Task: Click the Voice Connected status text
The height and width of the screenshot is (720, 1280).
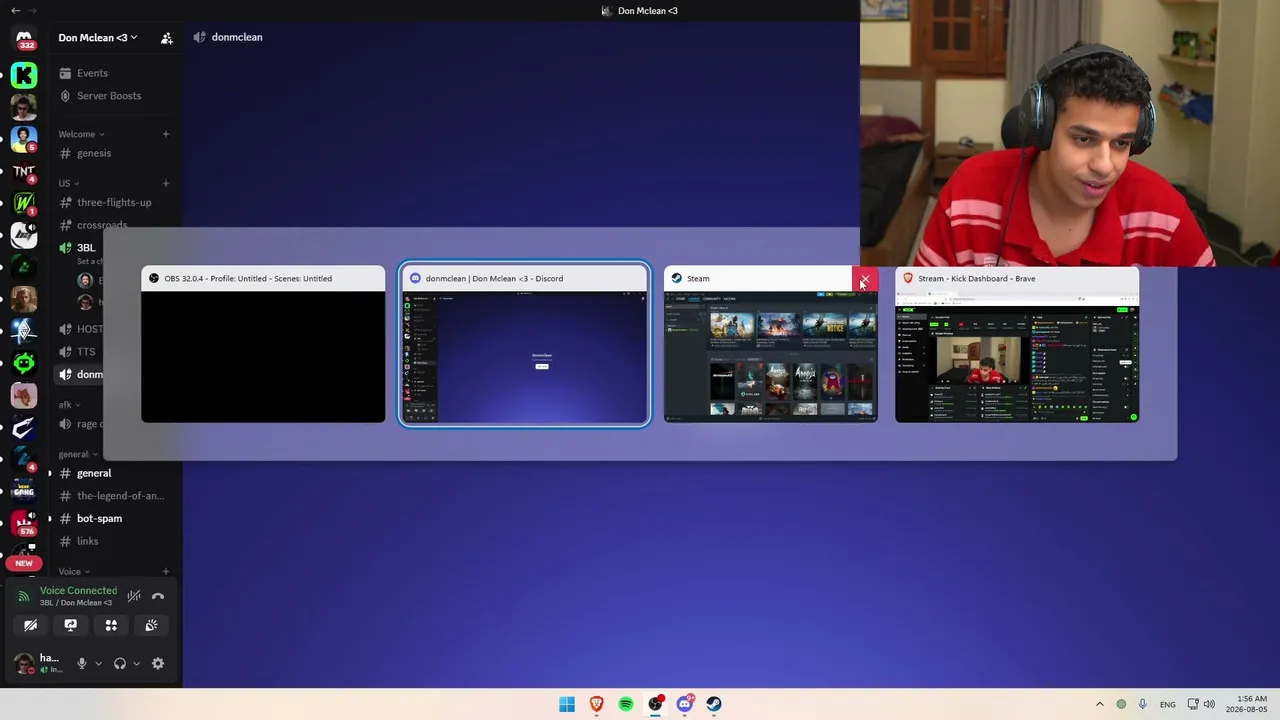Action: point(78,591)
